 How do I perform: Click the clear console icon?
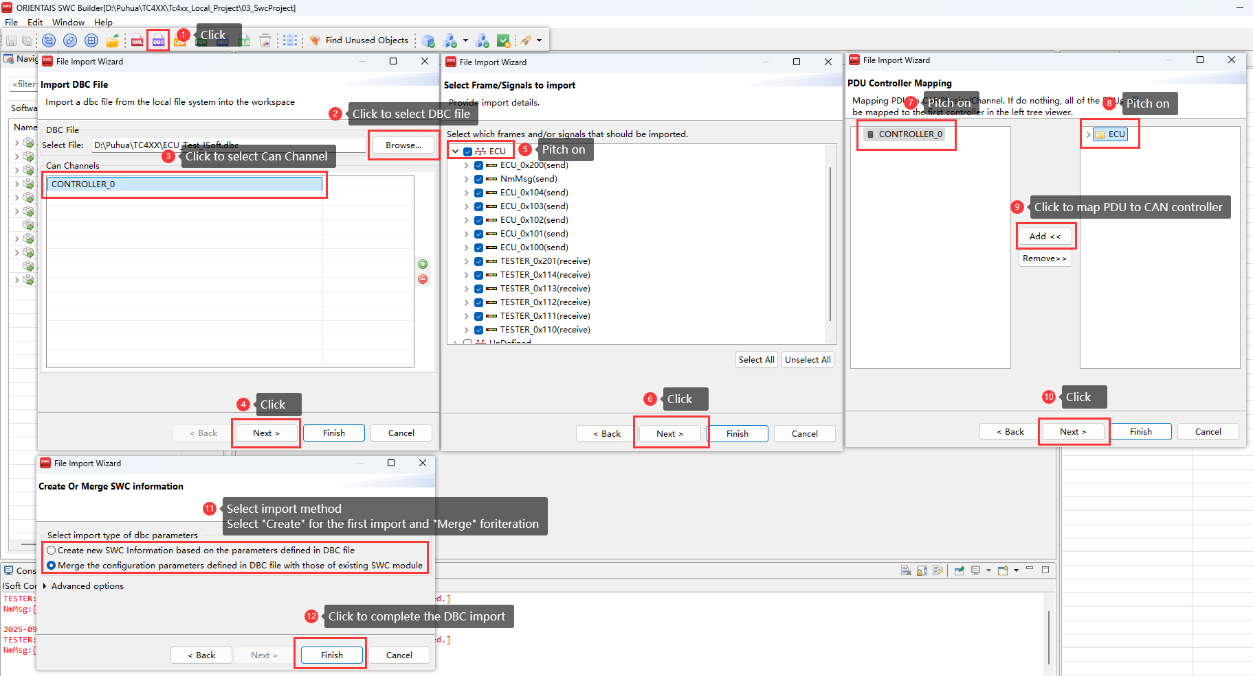[904, 571]
